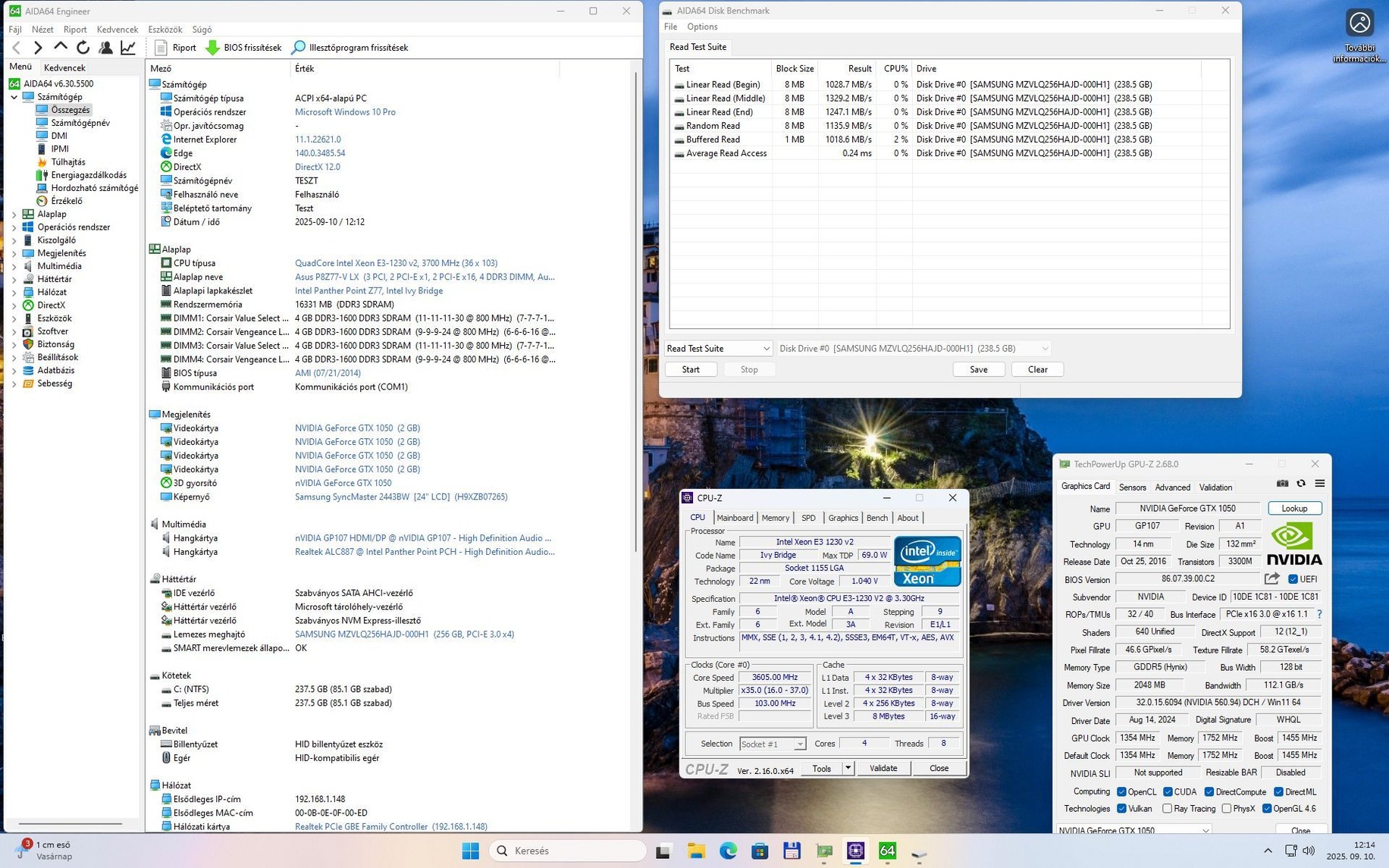Toggle the DirectML checkbox
Image resolution: width=1389 pixels, height=868 pixels.
1278,792
